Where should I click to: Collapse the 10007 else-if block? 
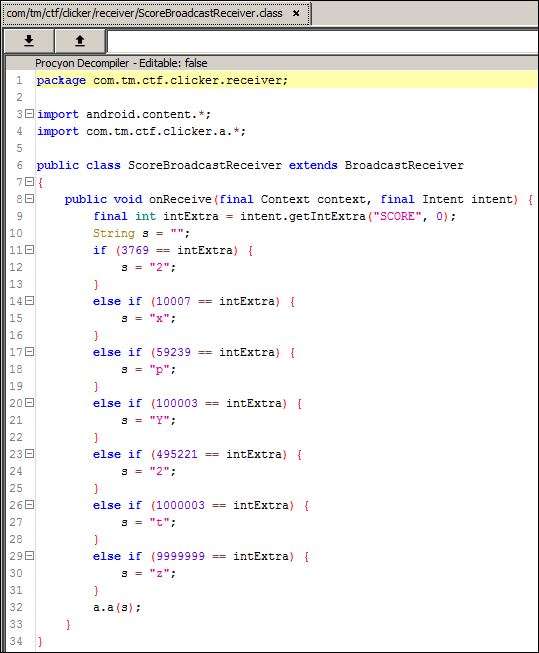point(29,301)
